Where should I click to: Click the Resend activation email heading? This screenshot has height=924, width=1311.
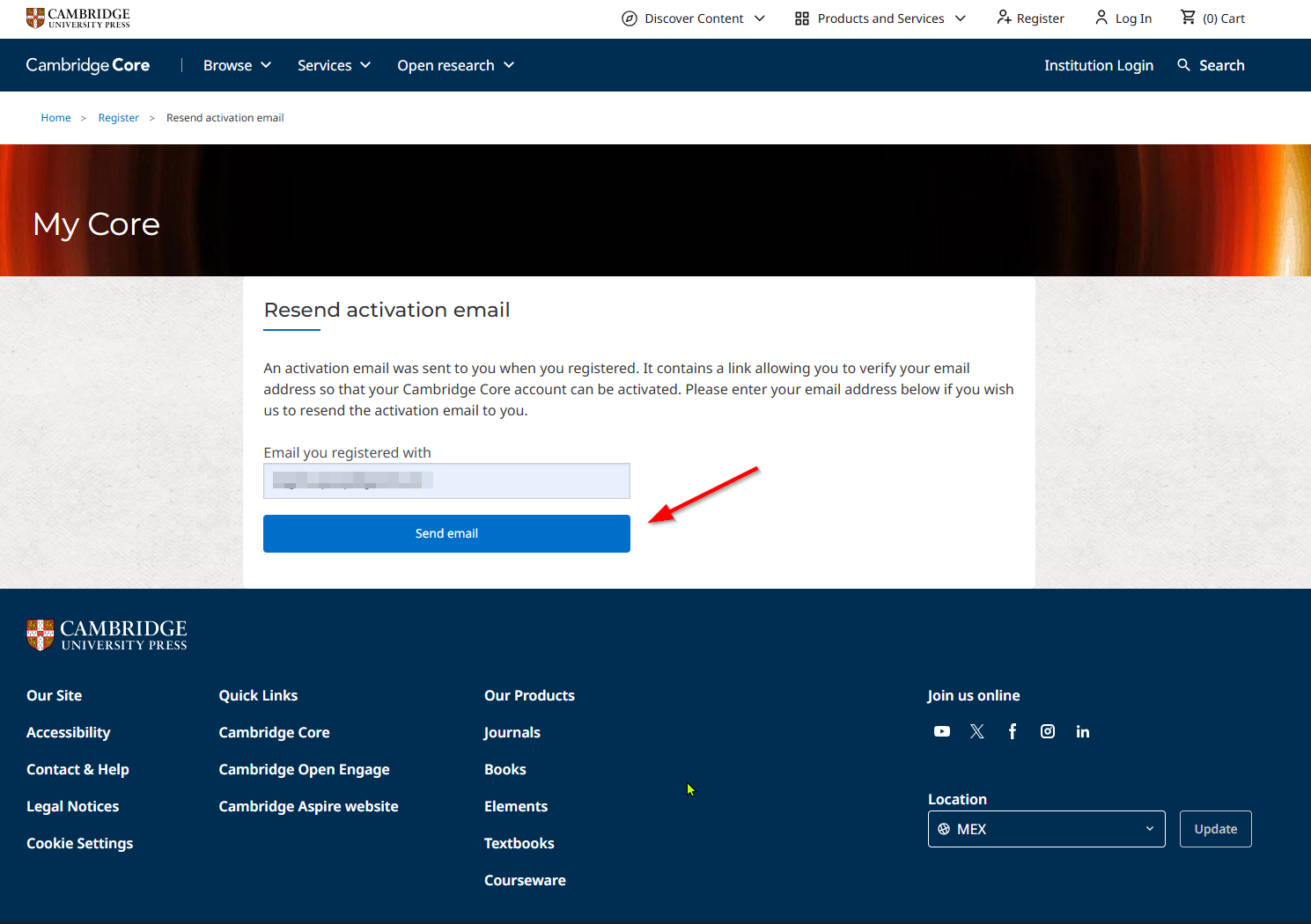[x=387, y=310]
